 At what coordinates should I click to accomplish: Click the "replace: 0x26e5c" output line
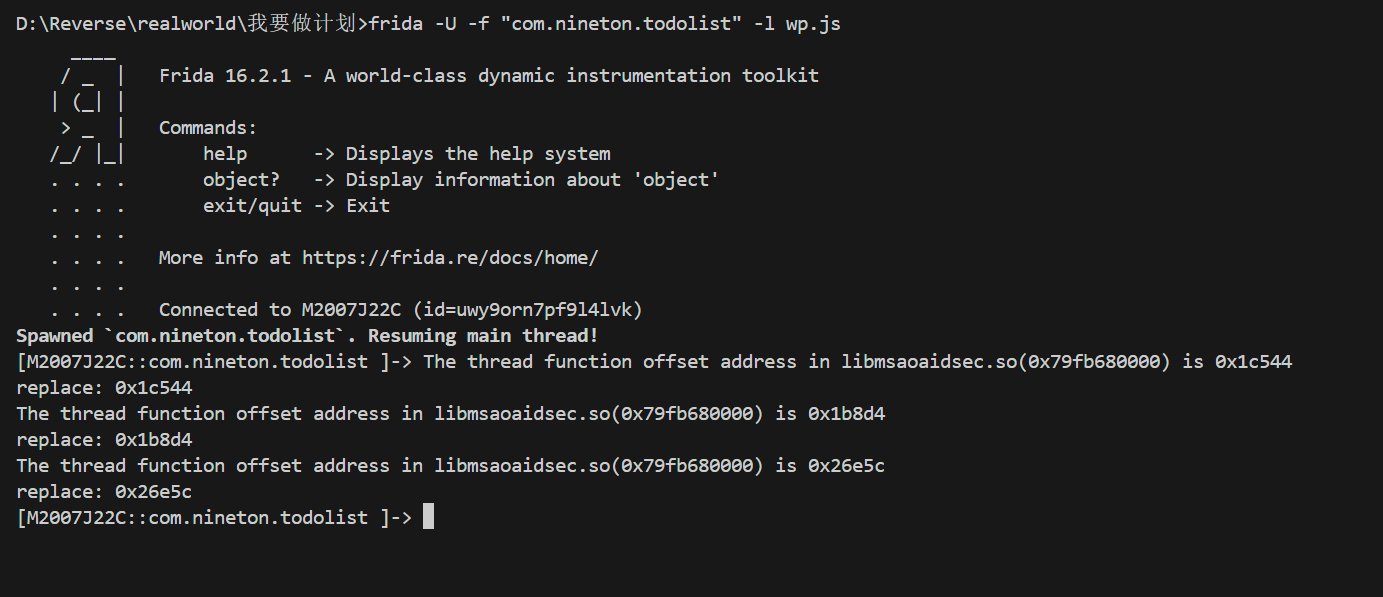coord(104,492)
